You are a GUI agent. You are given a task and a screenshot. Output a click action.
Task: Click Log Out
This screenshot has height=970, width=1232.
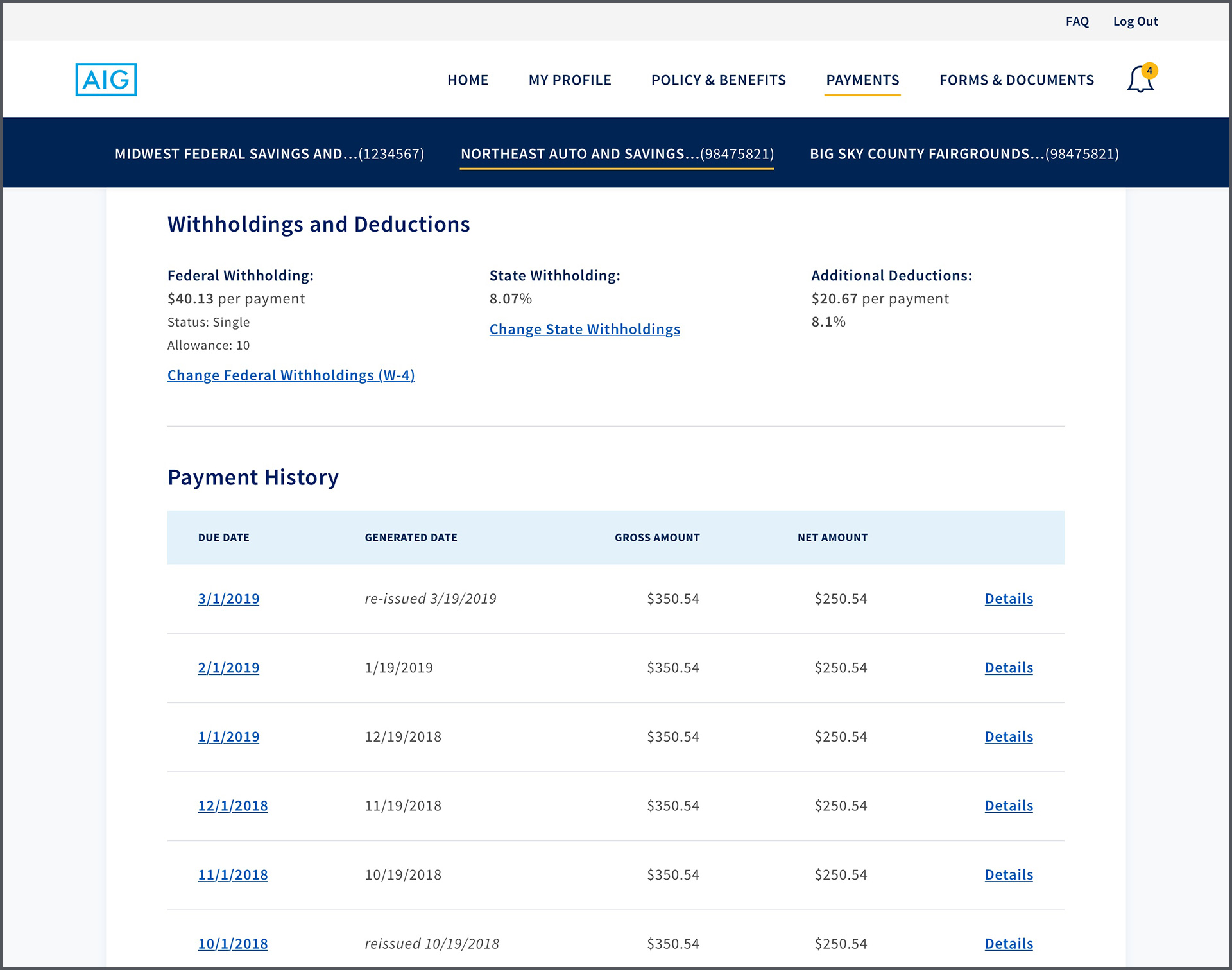[1135, 21]
